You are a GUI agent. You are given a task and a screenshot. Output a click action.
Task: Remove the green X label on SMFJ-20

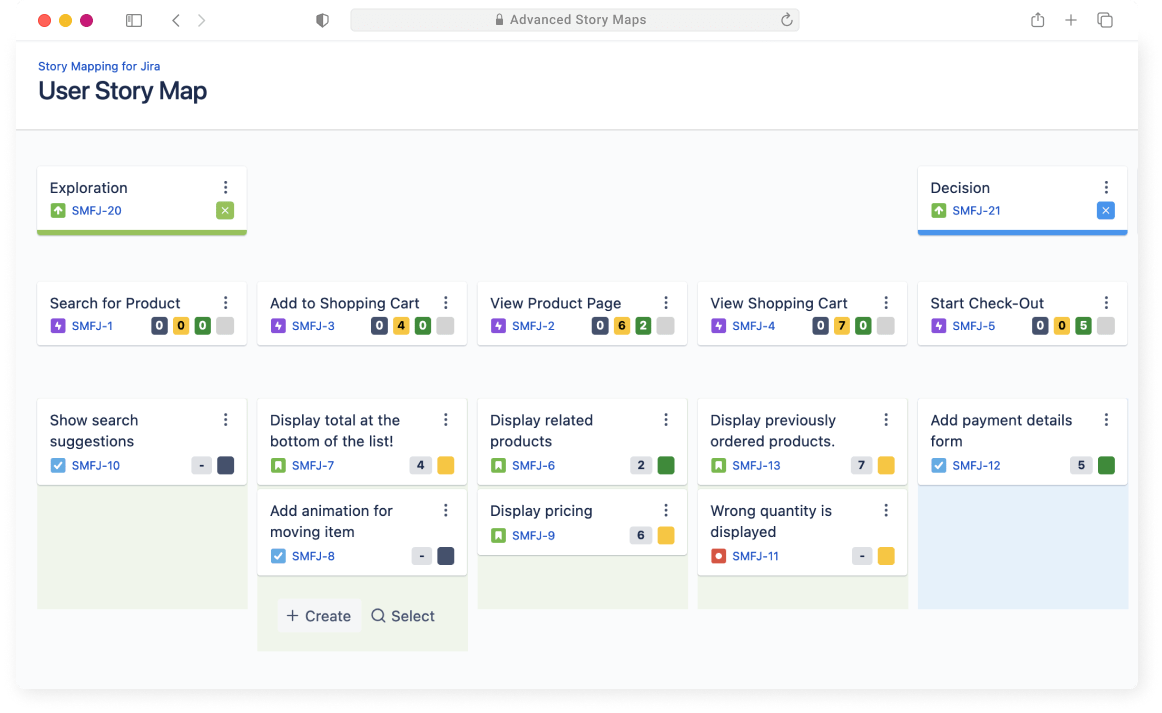(225, 211)
